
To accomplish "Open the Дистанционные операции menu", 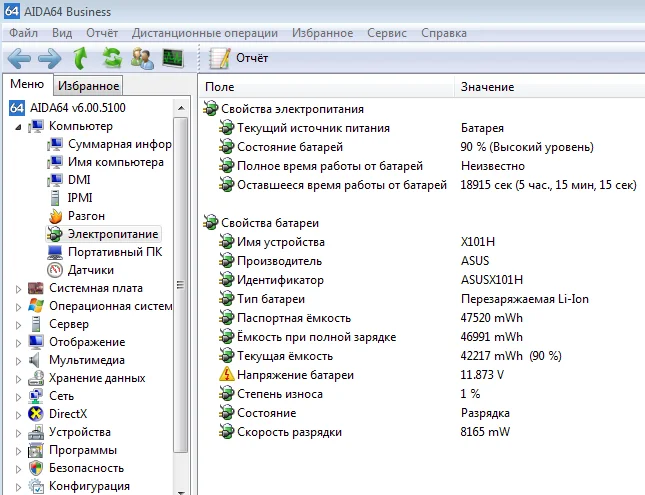I will pyautogui.click(x=205, y=33).
